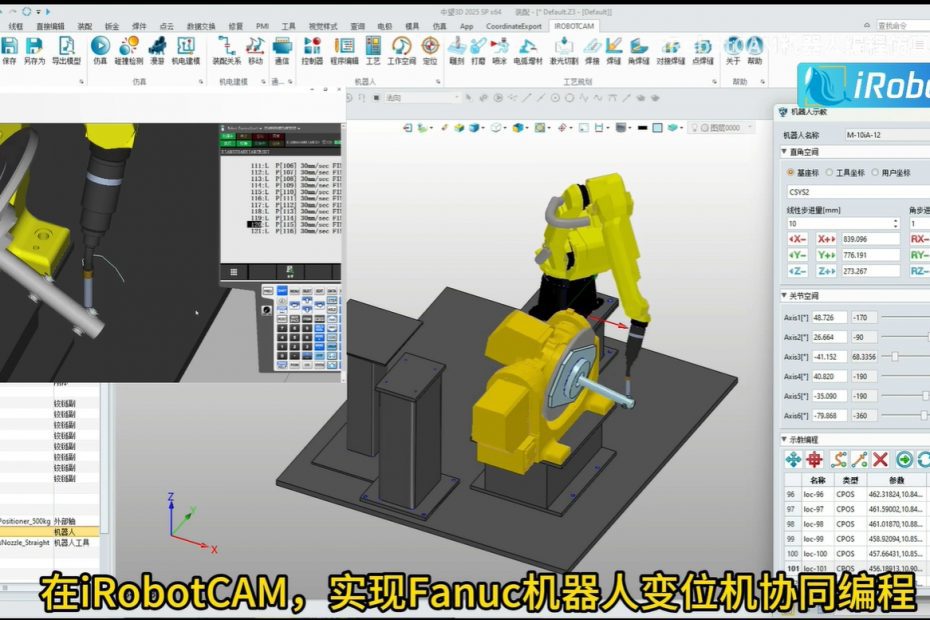Click the green arrow move-to-point icon
This screenshot has height=620, width=930.
tap(904, 459)
